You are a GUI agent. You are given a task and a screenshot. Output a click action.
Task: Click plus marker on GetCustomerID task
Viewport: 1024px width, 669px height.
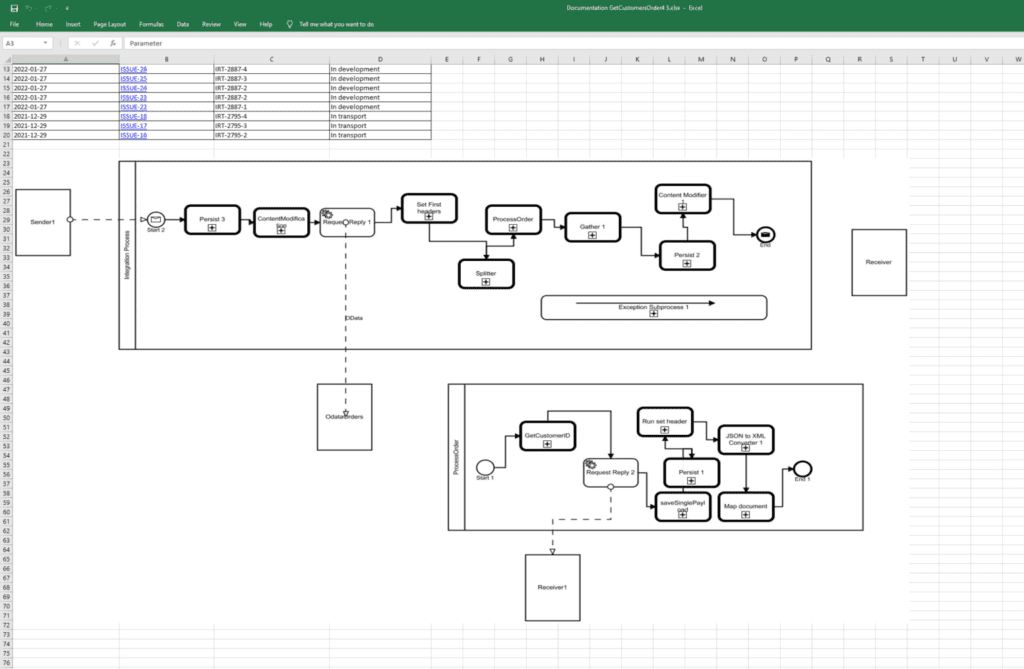click(547, 444)
